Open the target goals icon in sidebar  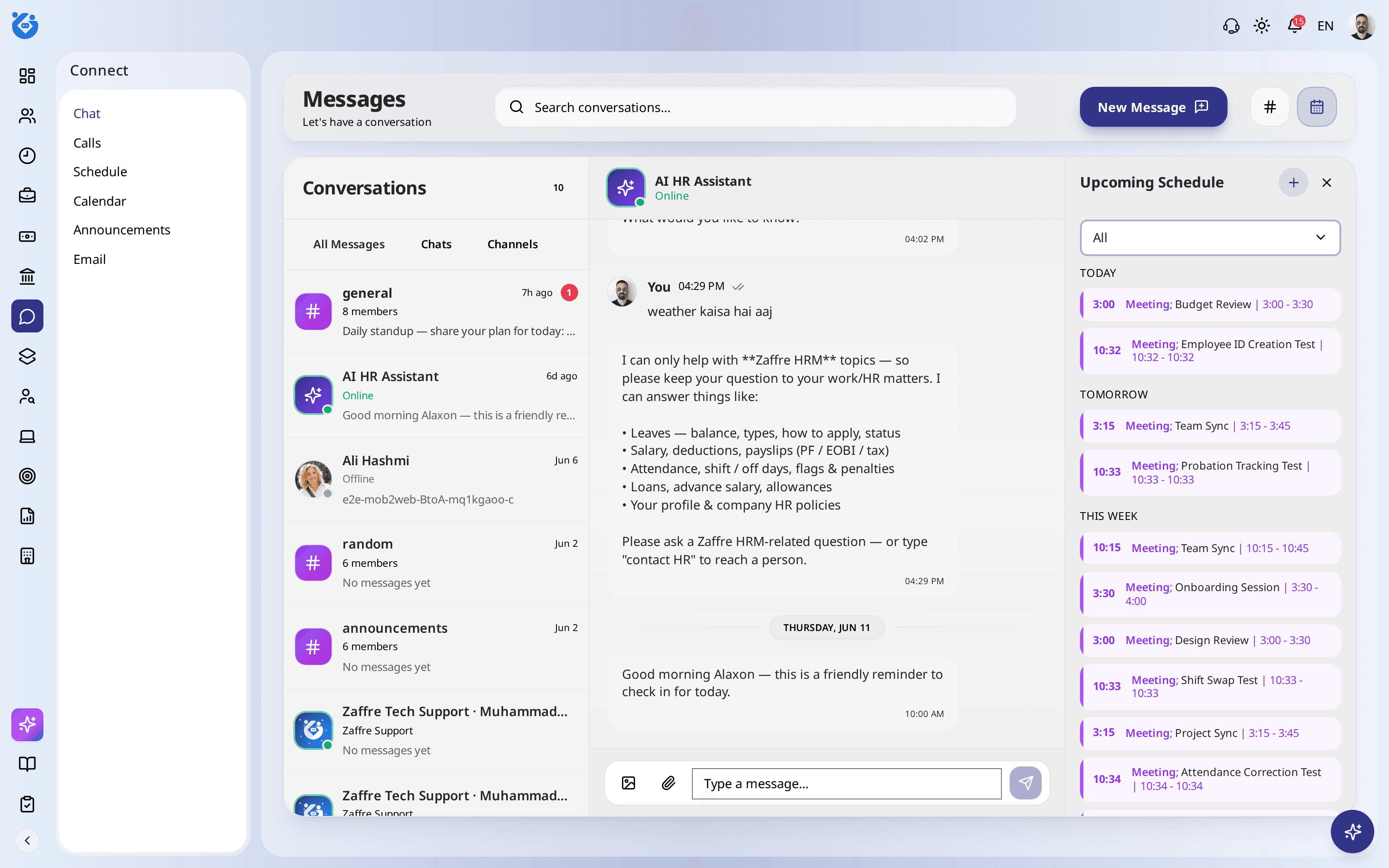(x=27, y=476)
